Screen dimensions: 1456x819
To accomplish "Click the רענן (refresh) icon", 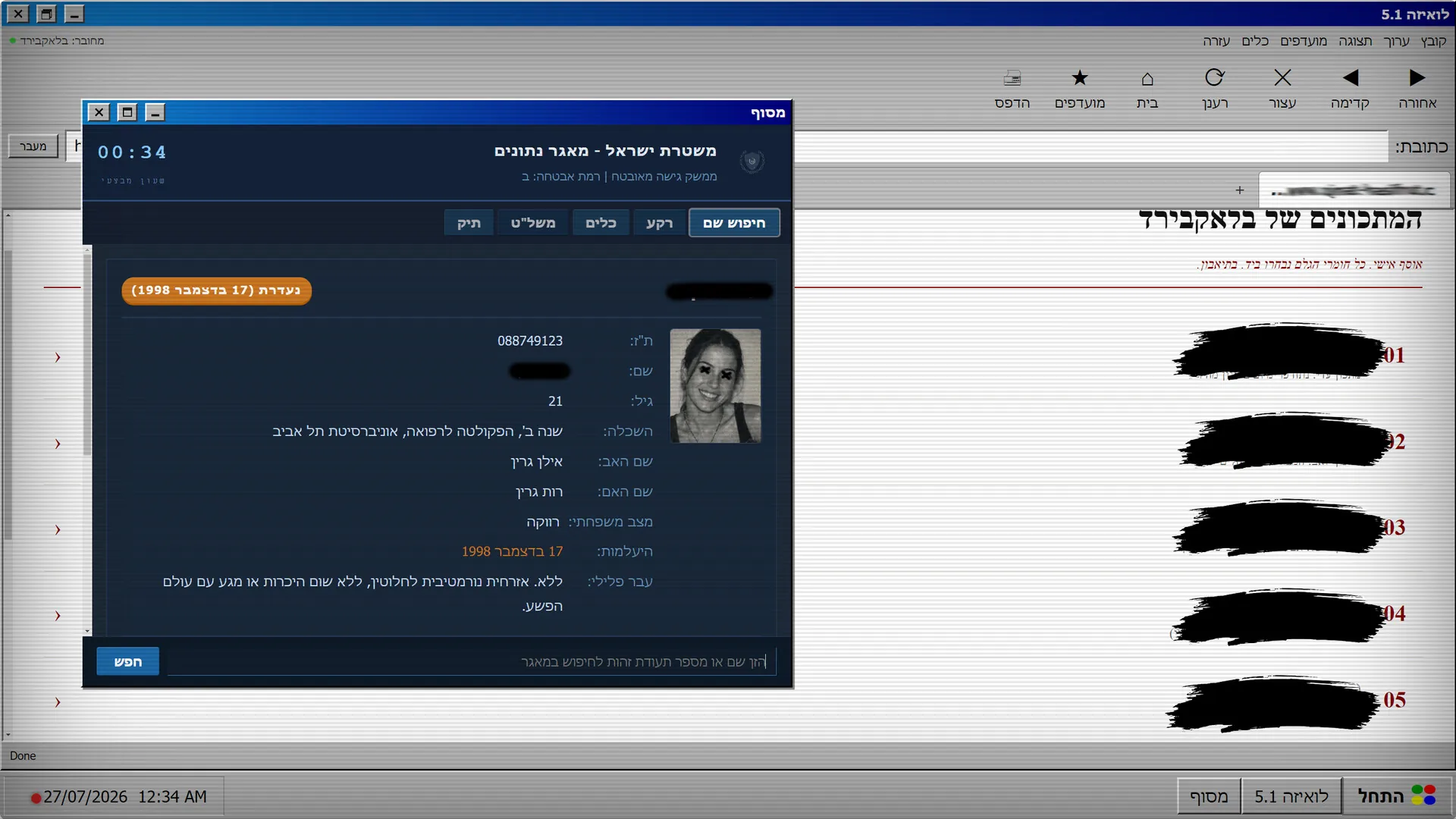I will pyautogui.click(x=1215, y=77).
